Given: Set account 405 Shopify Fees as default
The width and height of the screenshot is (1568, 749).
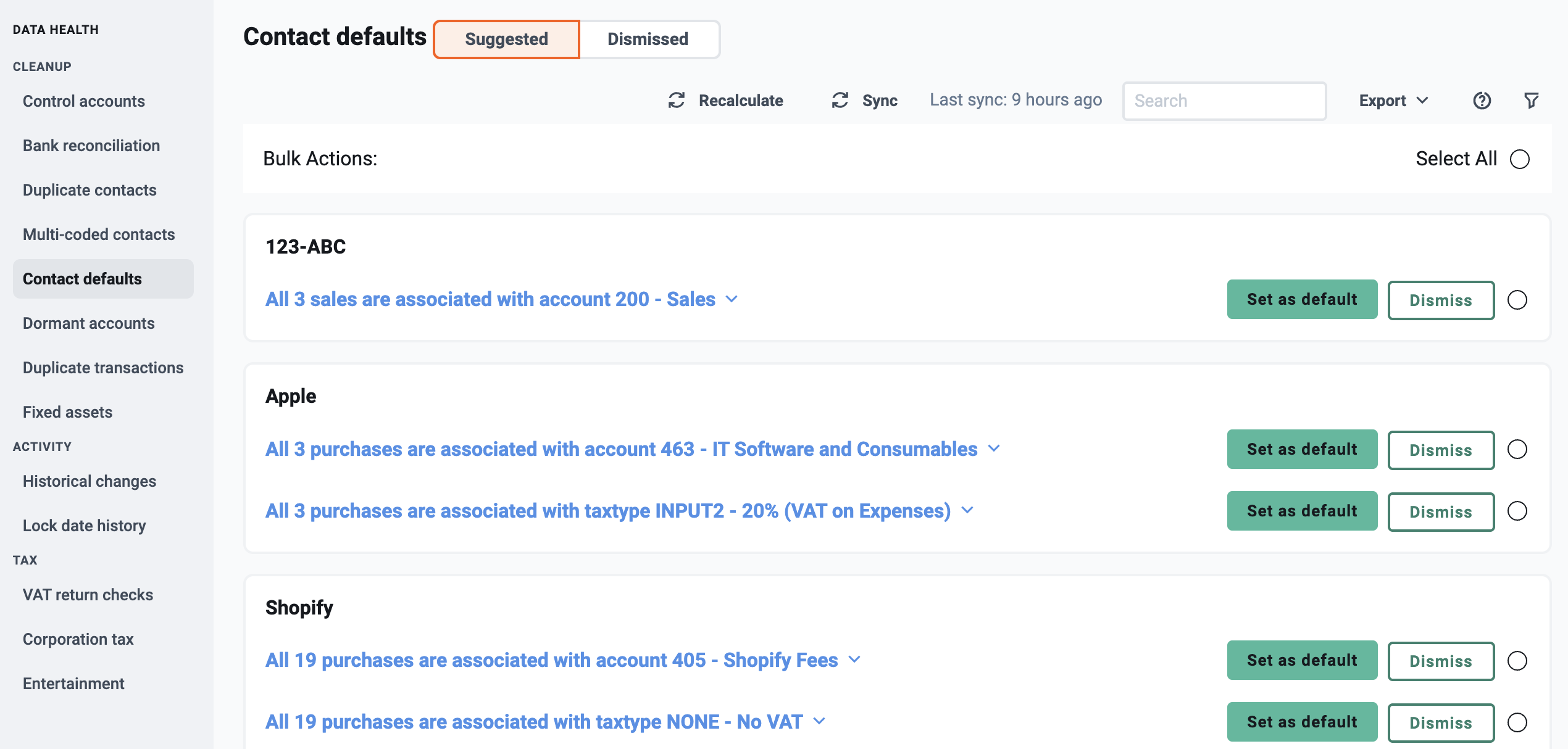Looking at the screenshot, I should (1302, 660).
